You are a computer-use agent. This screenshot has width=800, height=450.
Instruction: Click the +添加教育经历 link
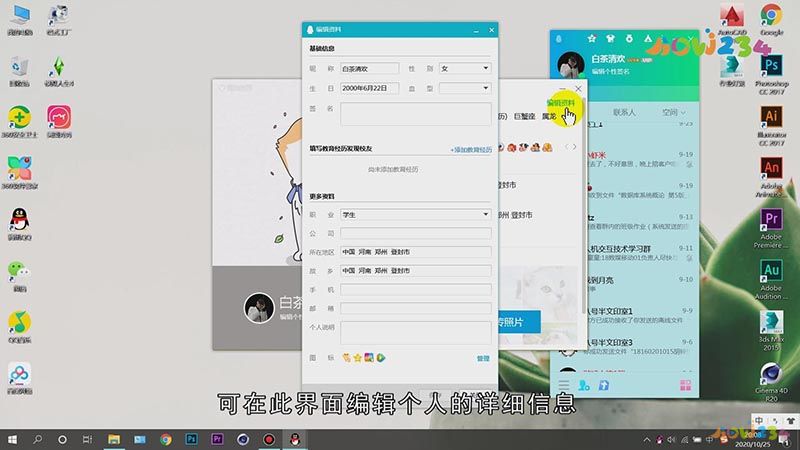471,149
